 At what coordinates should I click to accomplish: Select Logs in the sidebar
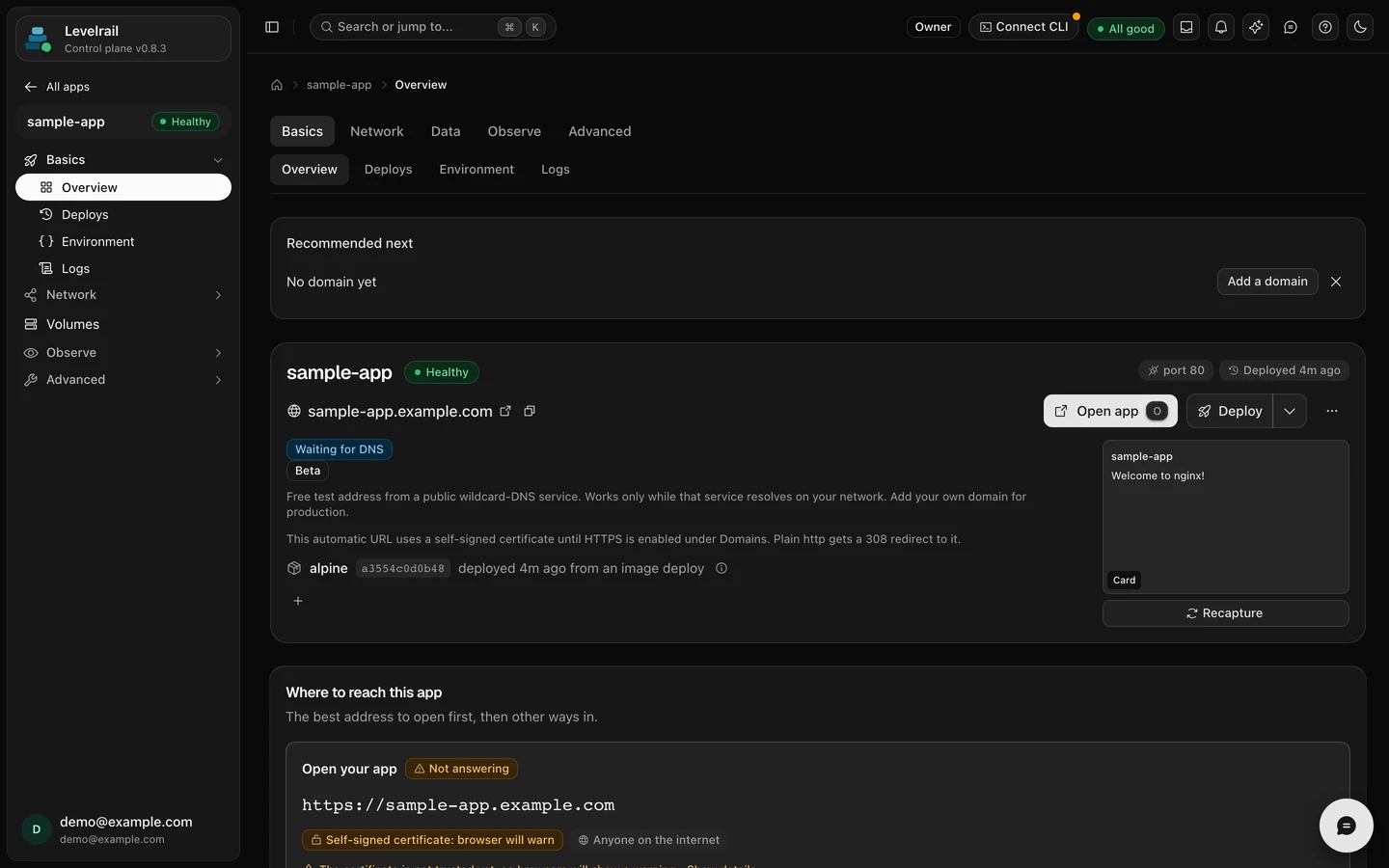[123, 268]
